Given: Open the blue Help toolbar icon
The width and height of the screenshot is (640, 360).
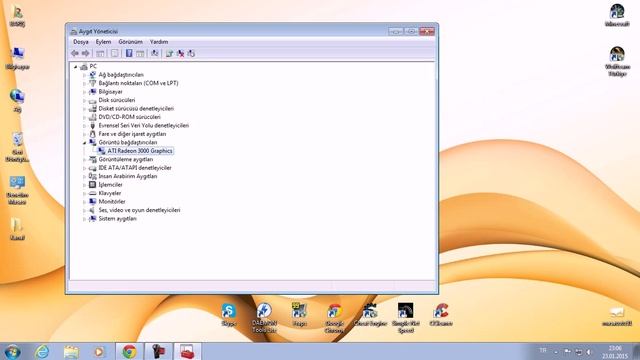Looking at the screenshot, I should pos(129,53).
